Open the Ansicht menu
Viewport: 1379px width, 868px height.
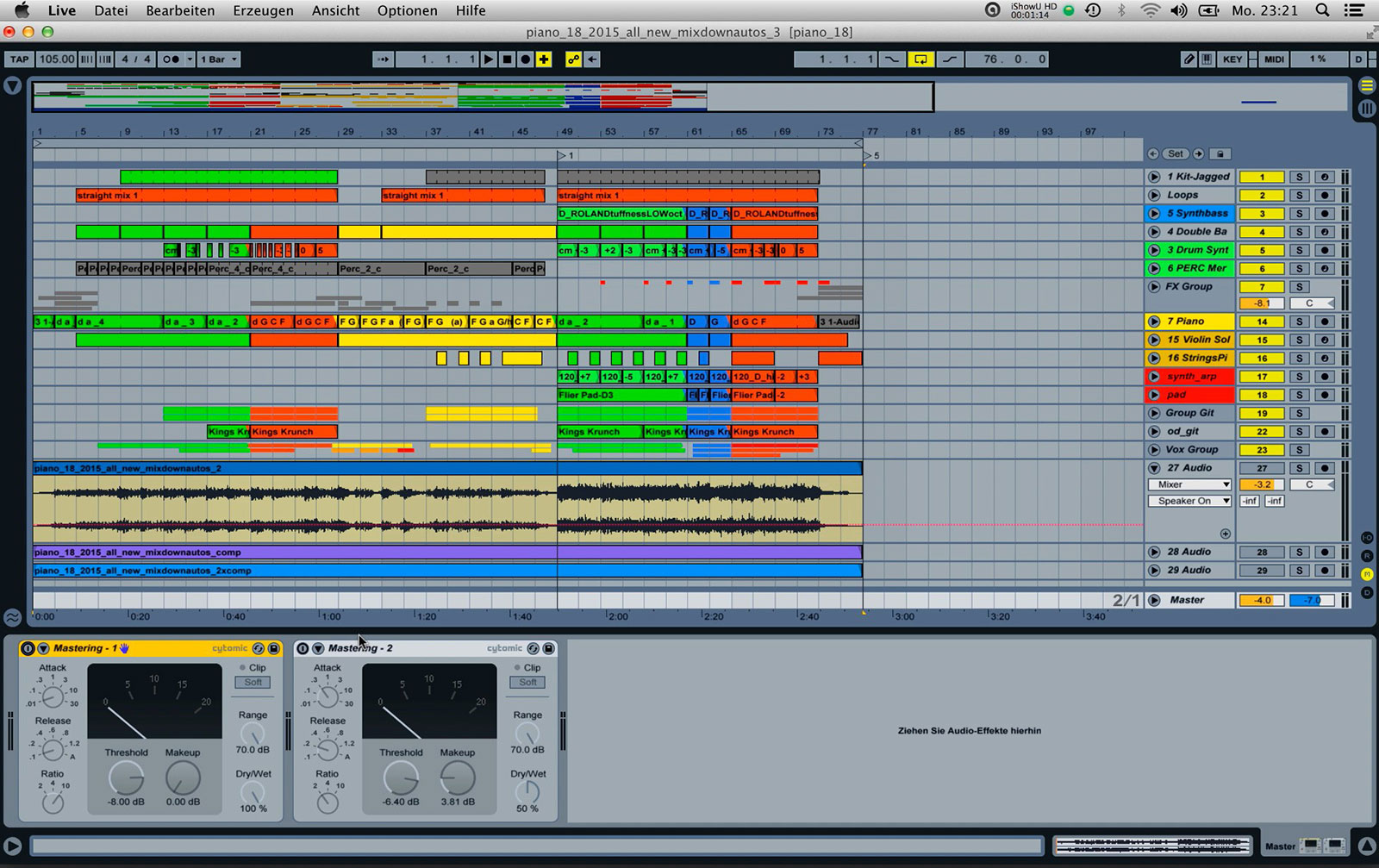click(335, 10)
